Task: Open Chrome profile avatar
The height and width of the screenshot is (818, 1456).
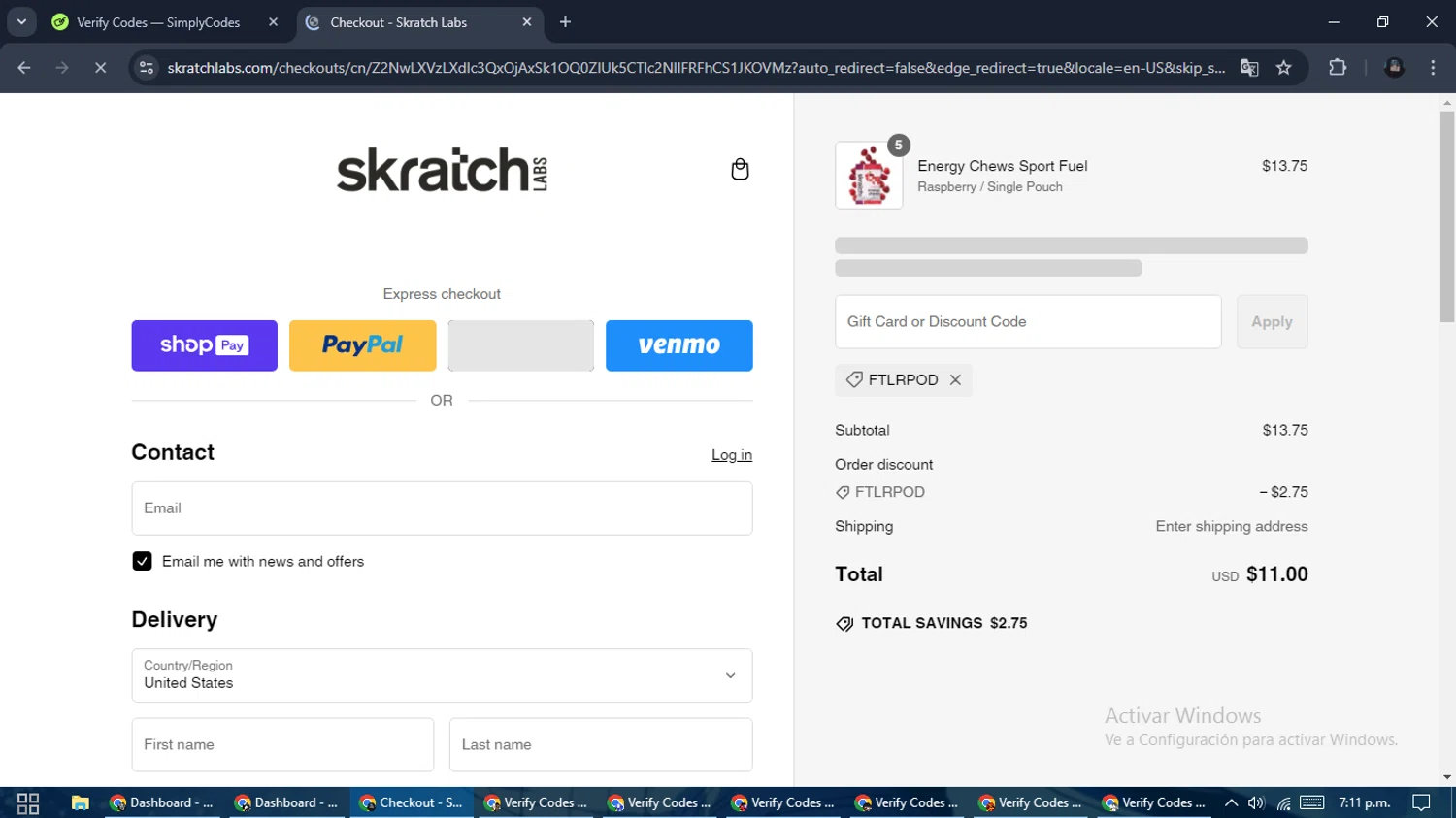Action: pyautogui.click(x=1394, y=67)
